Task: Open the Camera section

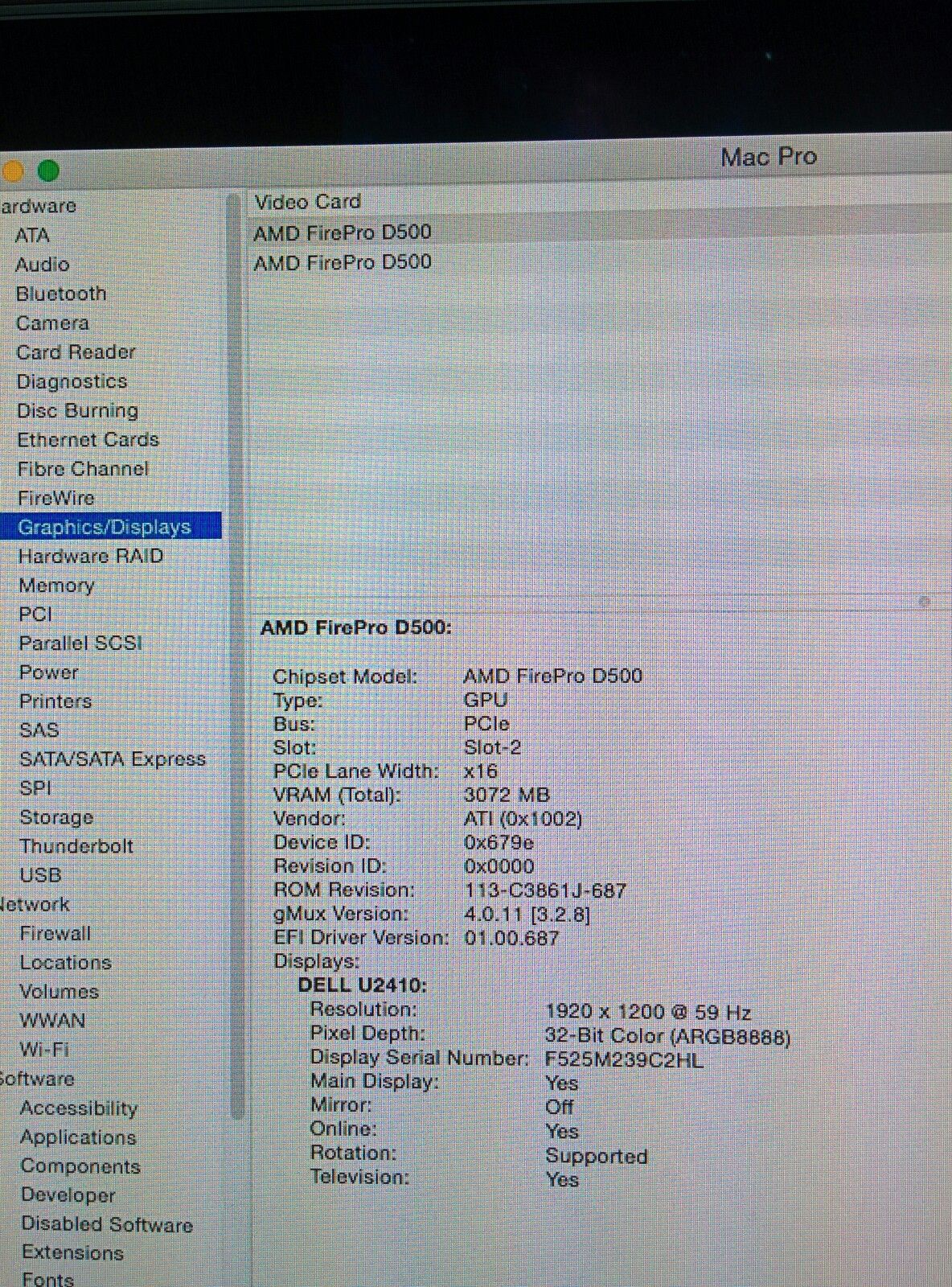Action: coord(52,323)
